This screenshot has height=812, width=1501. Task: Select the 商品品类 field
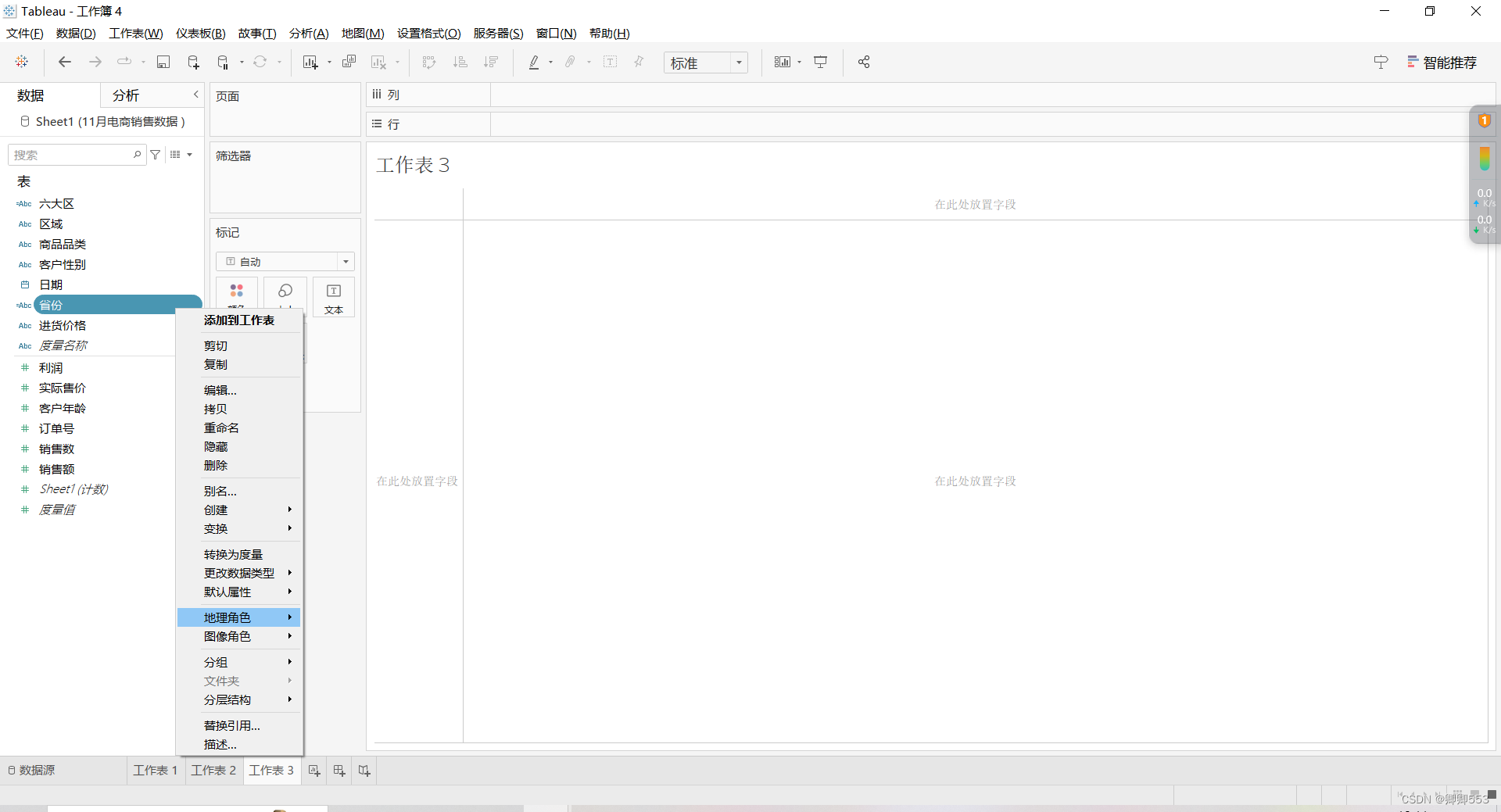tap(63, 245)
